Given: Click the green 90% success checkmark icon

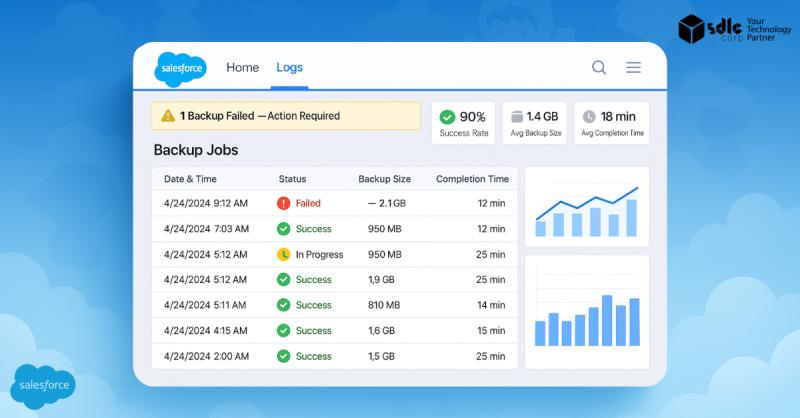Looking at the screenshot, I should pos(447,117).
